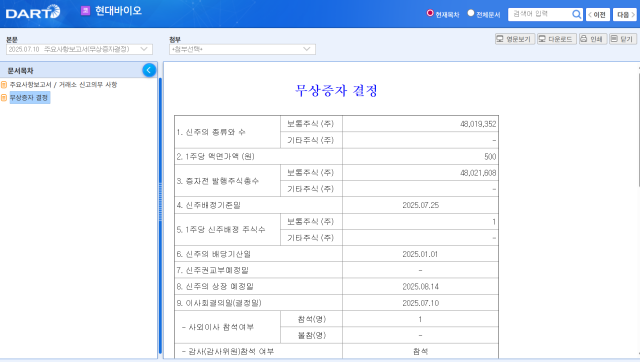Click the 검색어 입력 search field
Viewport: 640px width, 362px height.
click(540, 14)
